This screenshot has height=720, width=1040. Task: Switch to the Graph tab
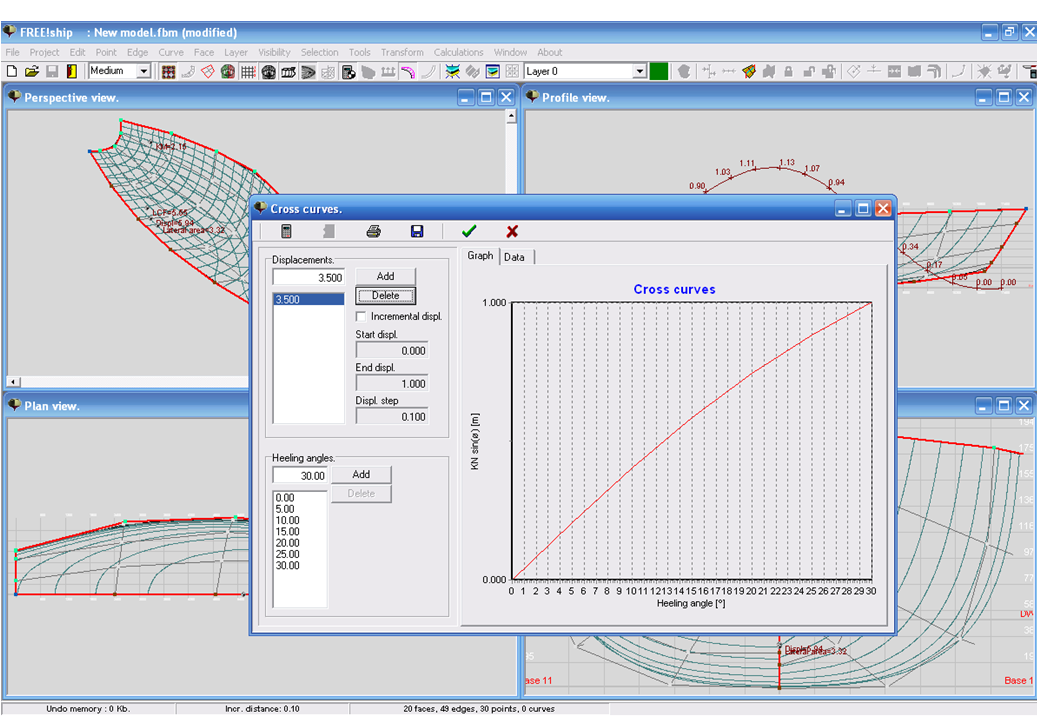pos(480,256)
